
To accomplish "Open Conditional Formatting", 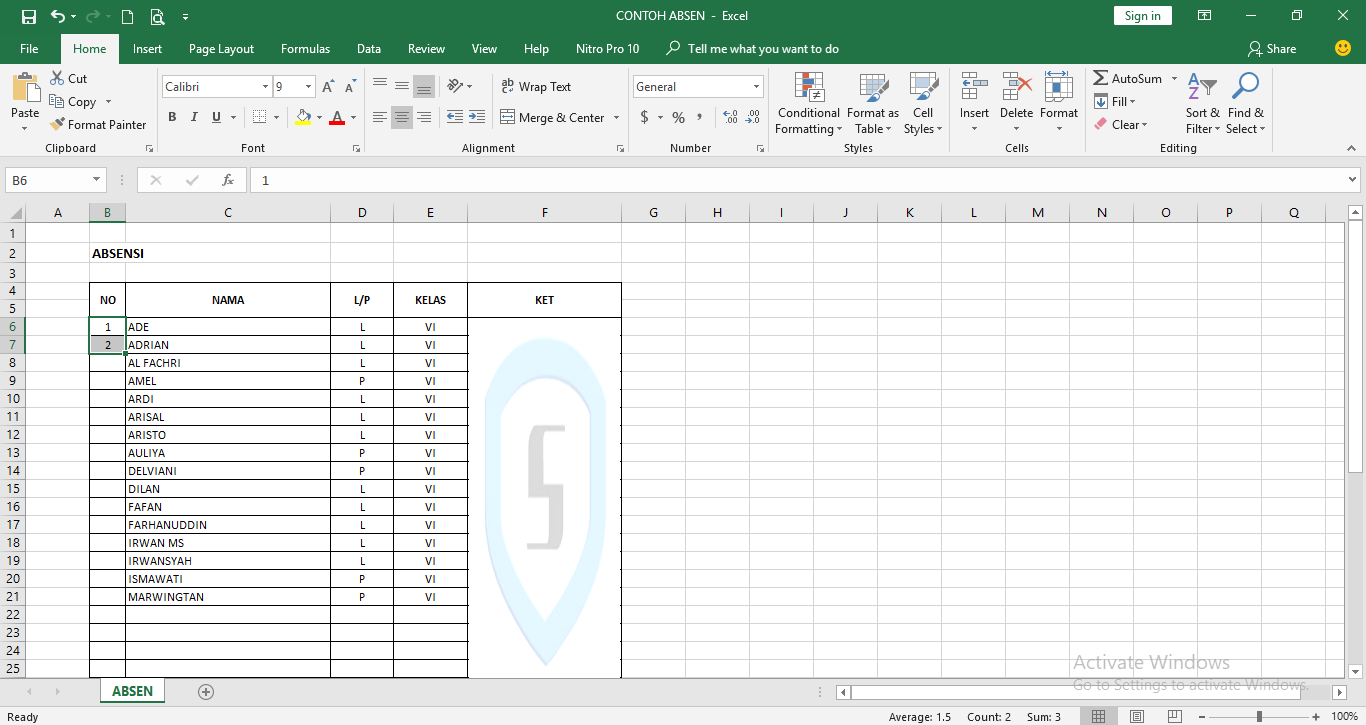I will [x=809, y=104].
